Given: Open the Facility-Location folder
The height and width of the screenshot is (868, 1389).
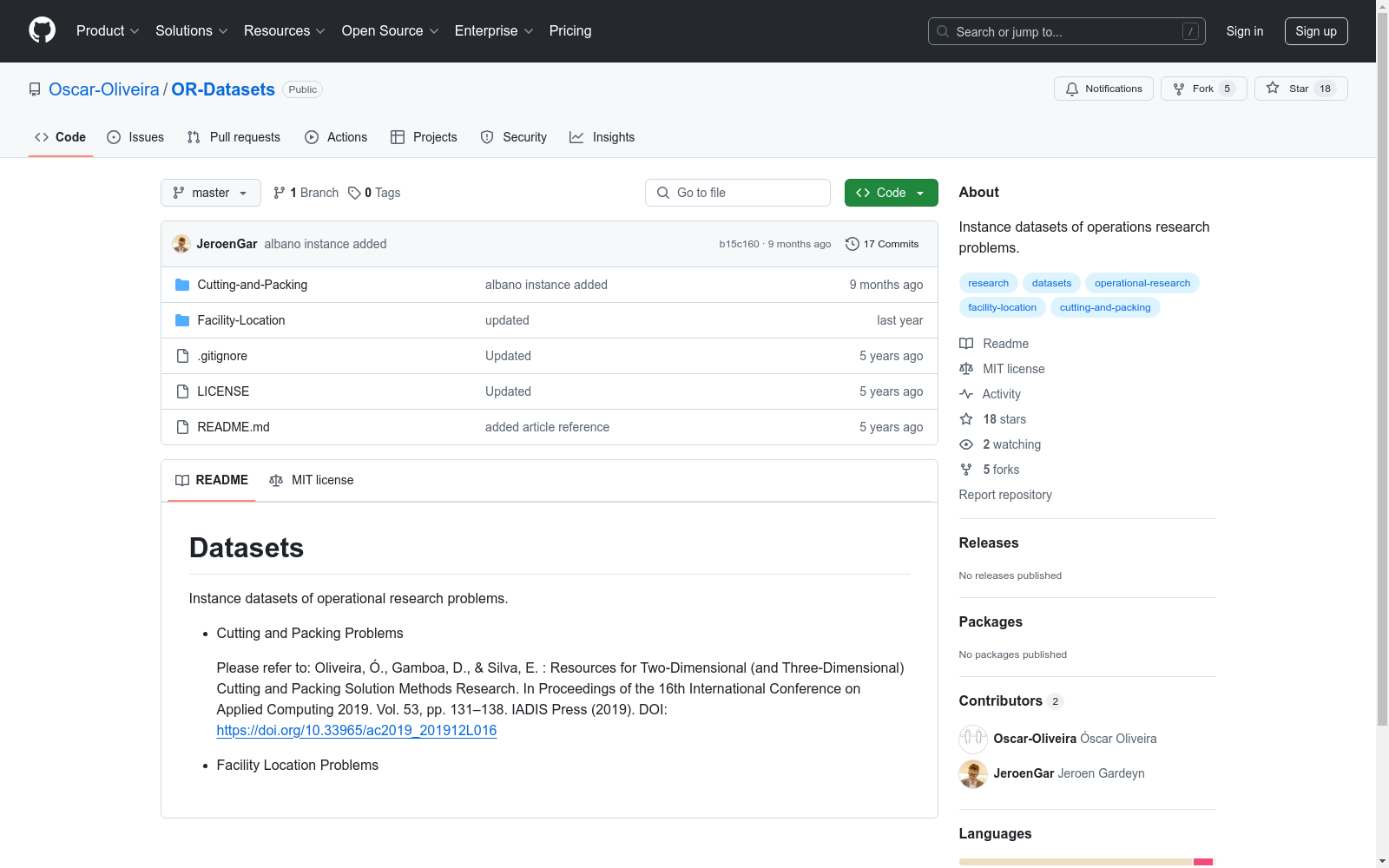Looking at the screenshot, I should coord(241,320).
